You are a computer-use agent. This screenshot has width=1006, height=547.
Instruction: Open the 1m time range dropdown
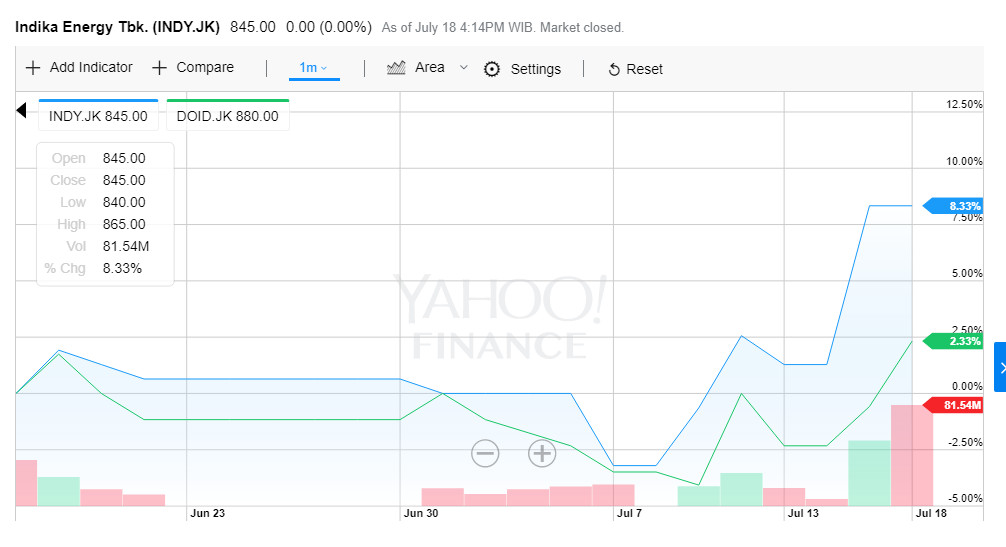(313, 68)
